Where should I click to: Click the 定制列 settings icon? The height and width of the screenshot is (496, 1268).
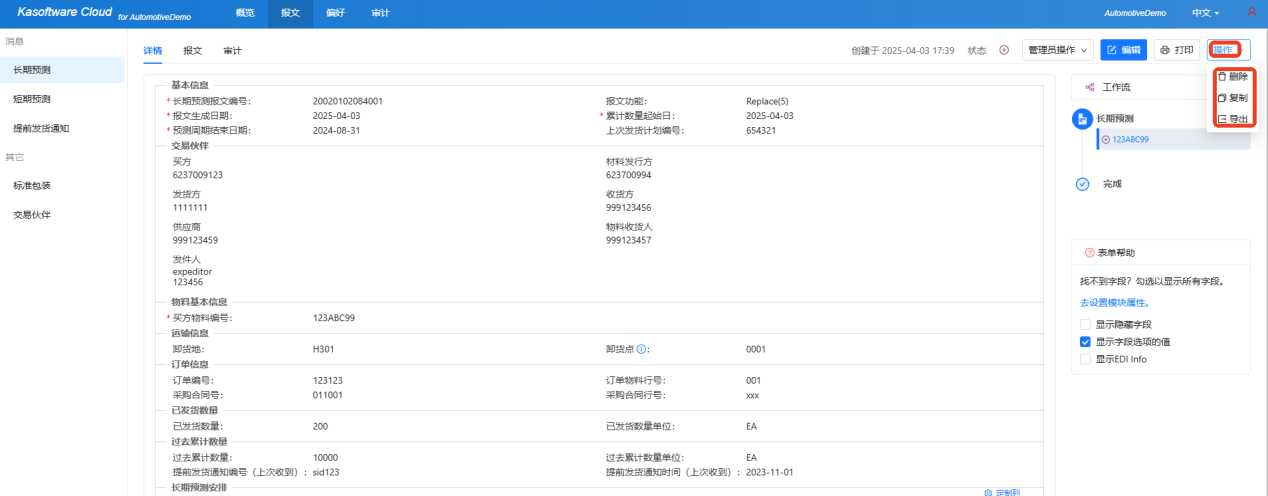[988, 492]
